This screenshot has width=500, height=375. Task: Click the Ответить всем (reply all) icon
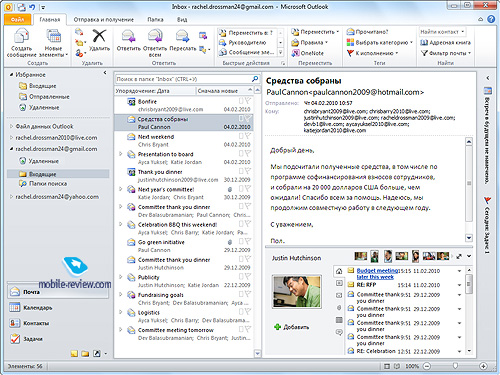click(x=155, y=37)
